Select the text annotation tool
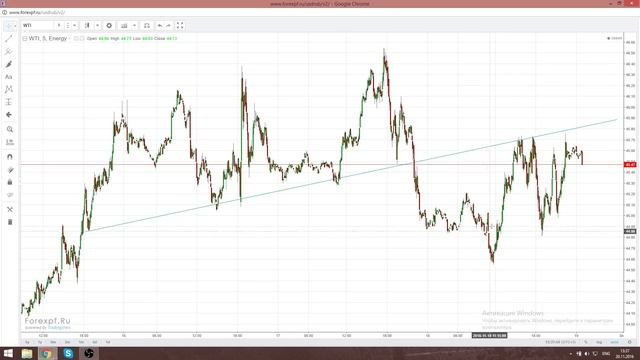 9,77
